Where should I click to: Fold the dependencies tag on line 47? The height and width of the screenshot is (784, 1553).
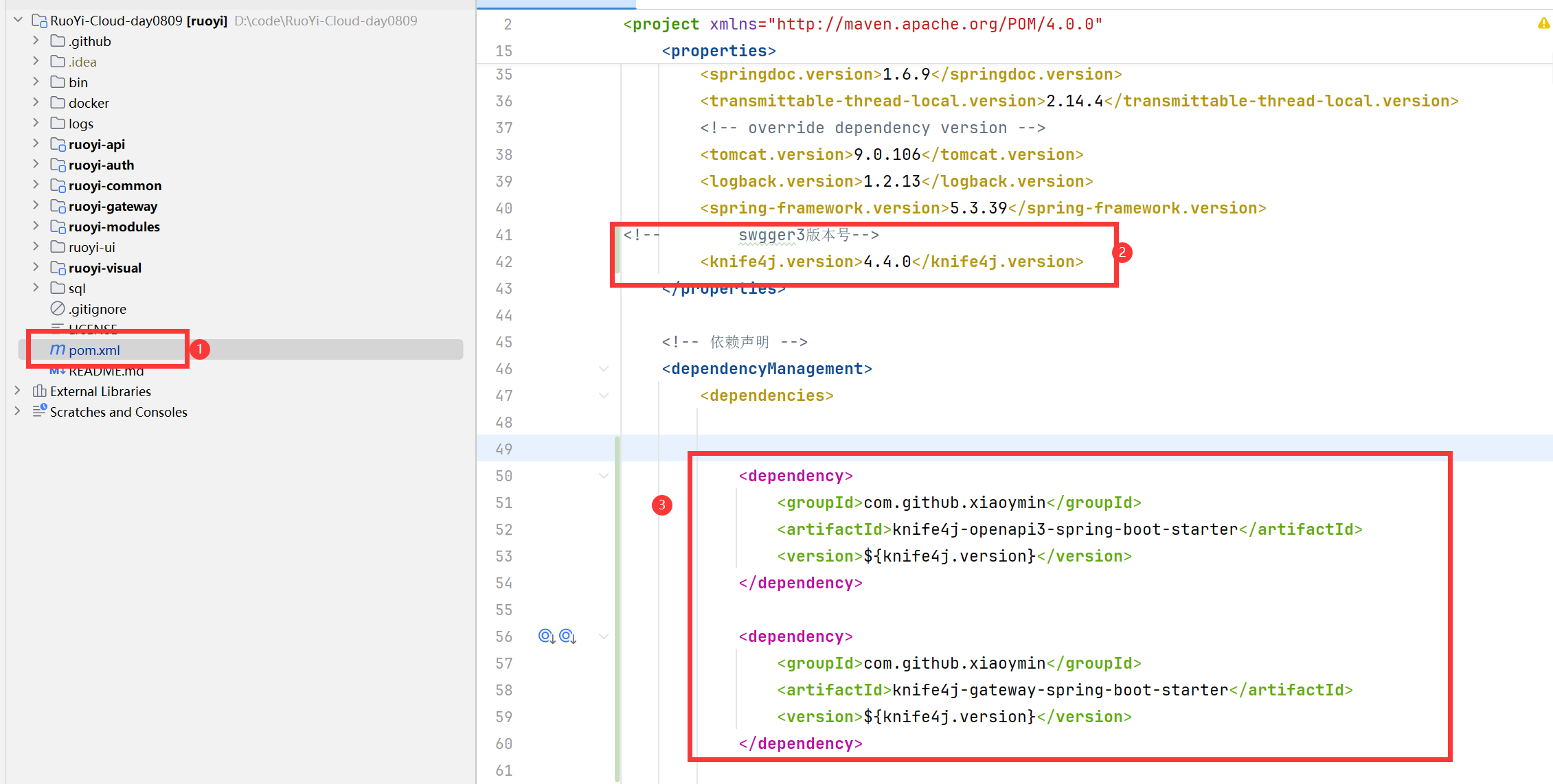(x=604, y=395)
